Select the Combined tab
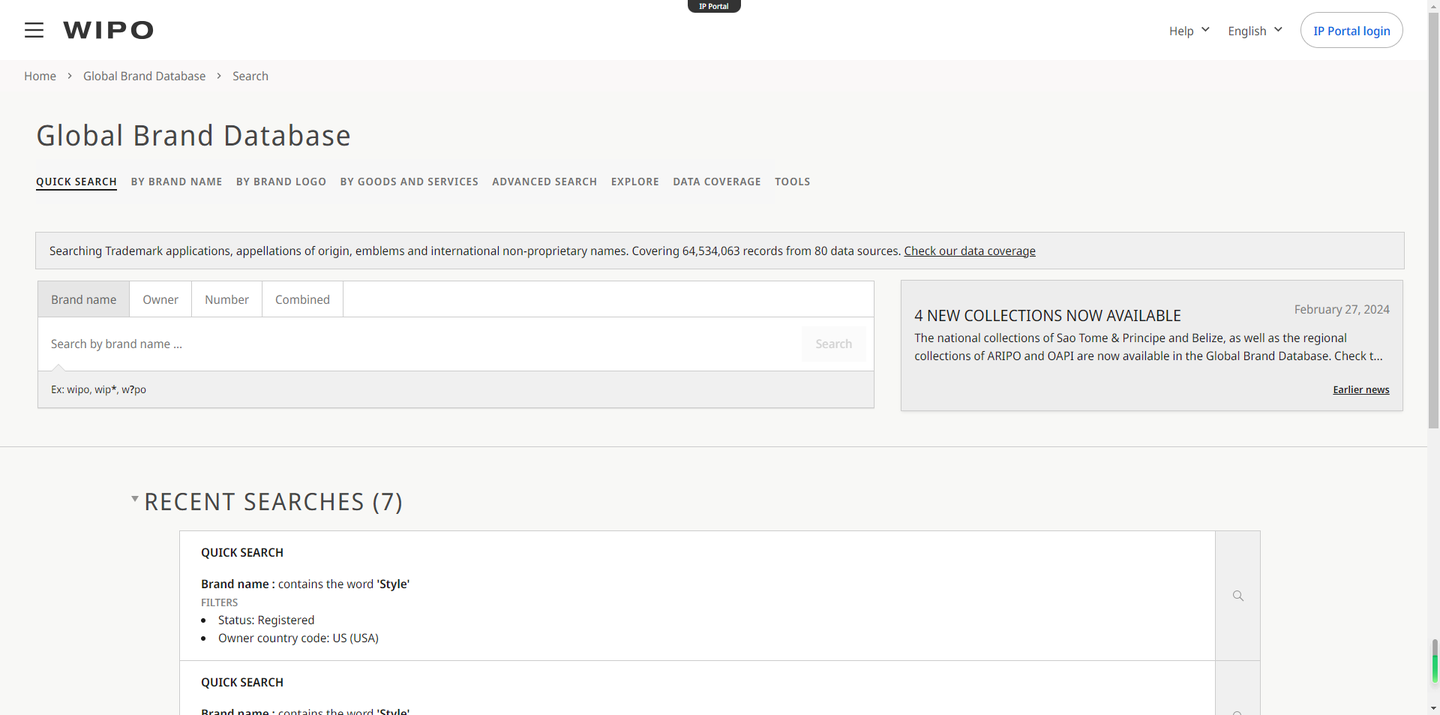The height and width of the screenshot is (715, 1440). point(302,299)
